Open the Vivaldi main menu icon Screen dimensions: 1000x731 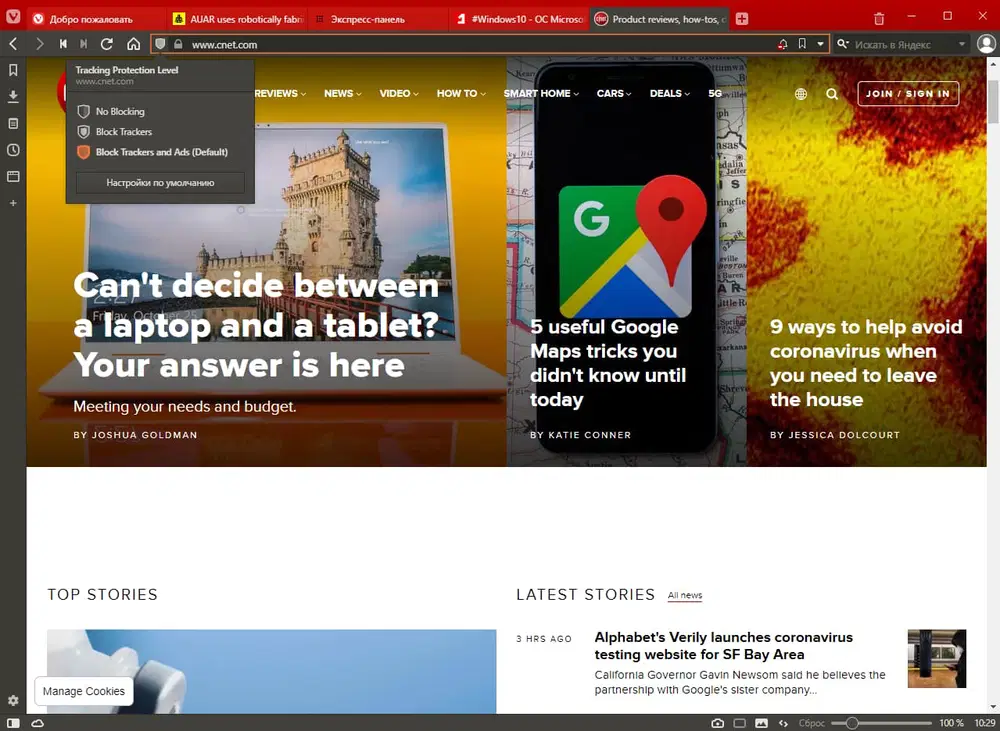pyautogui.click(x=13, y=17)
